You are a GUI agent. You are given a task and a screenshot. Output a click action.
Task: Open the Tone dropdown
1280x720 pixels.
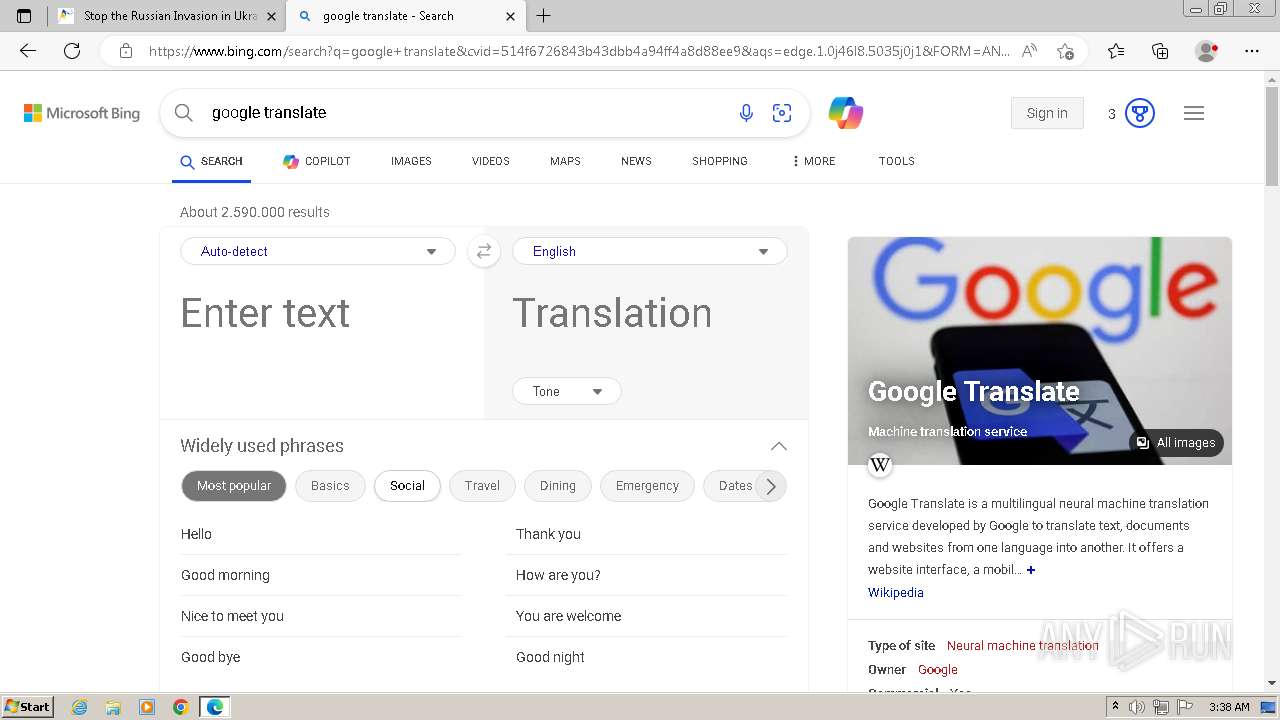(x=567, y=391)
